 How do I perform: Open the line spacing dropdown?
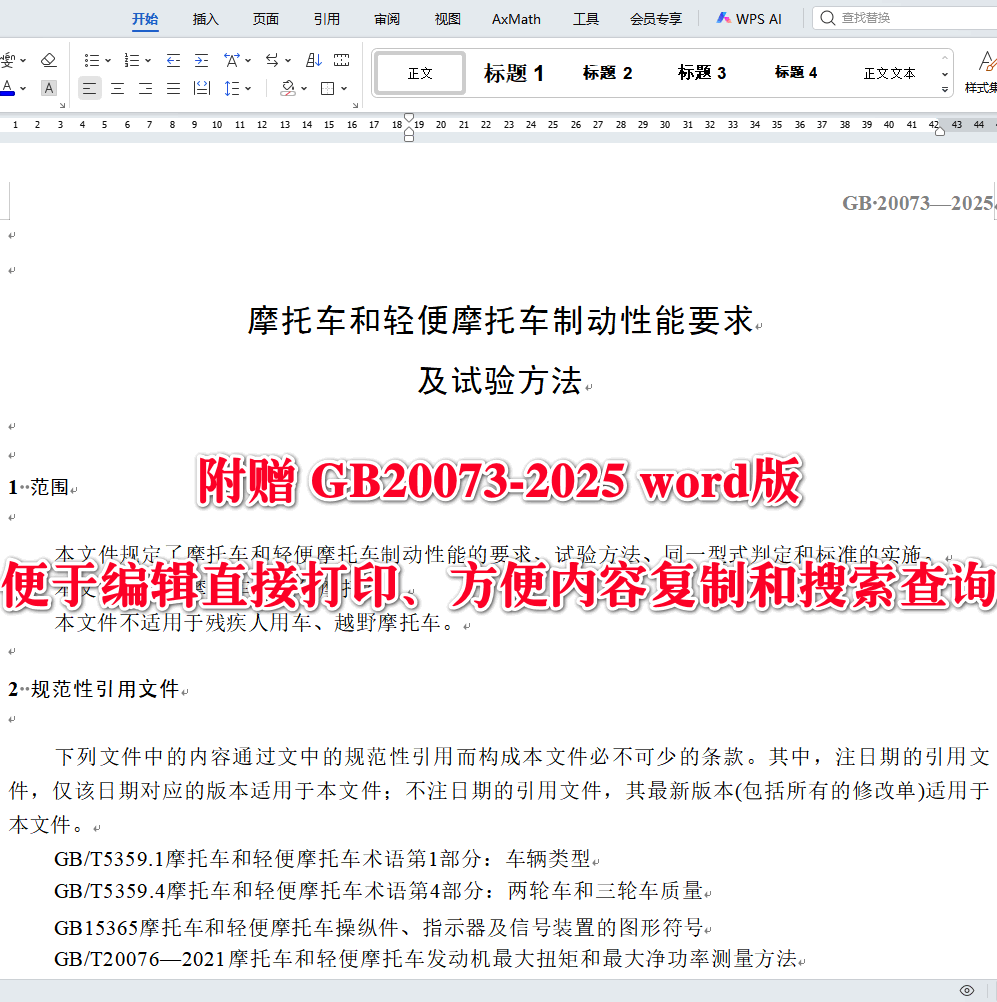click(231, 89)
